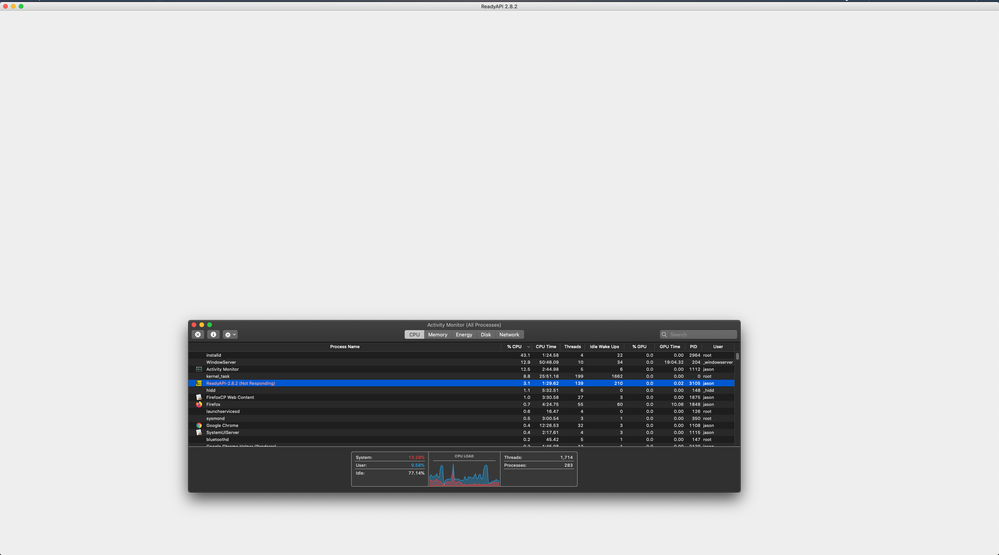Select the WindowServer process row
The height and width of the screenshot is (555, 999).
461,363
